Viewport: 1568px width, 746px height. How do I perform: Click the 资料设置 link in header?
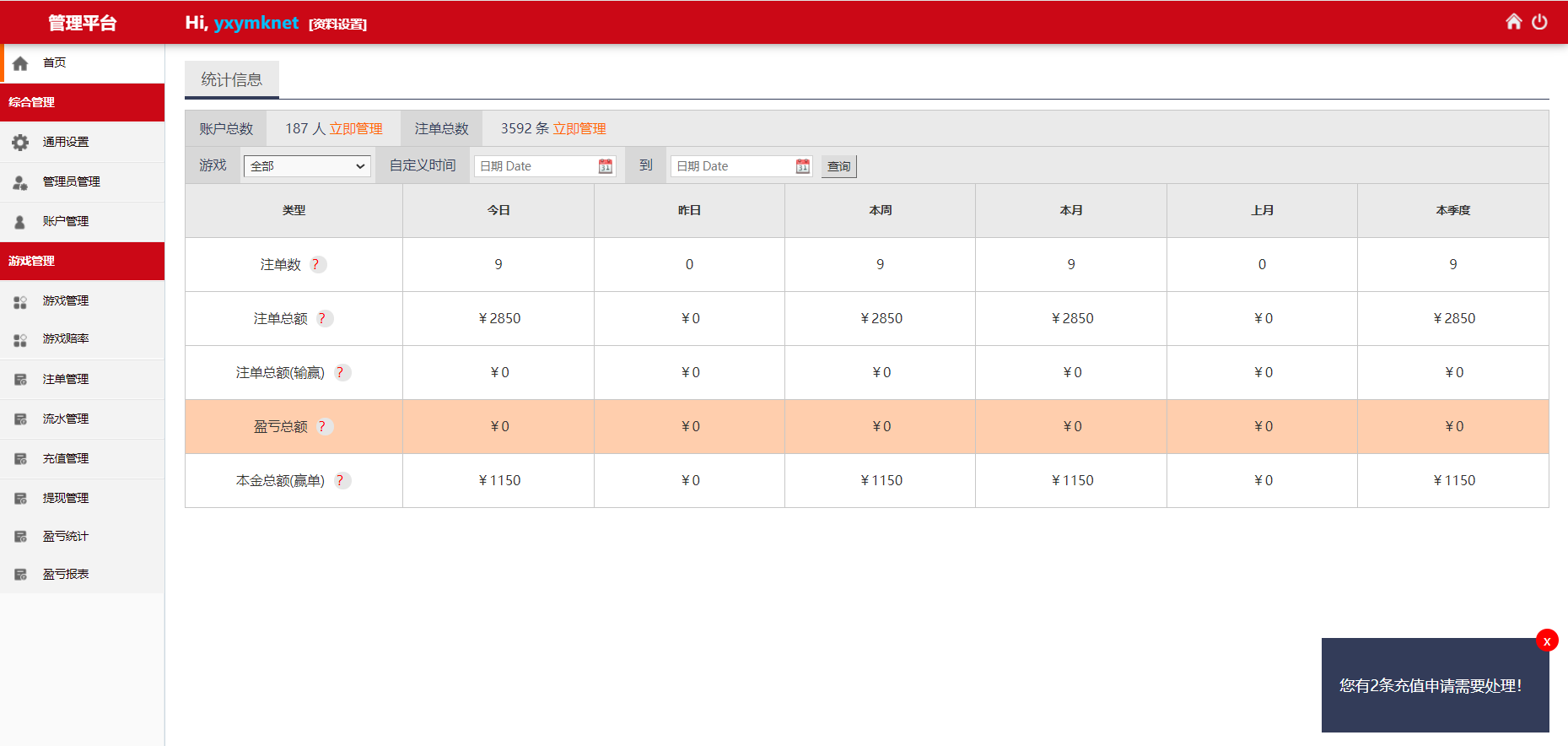(337, 24)
